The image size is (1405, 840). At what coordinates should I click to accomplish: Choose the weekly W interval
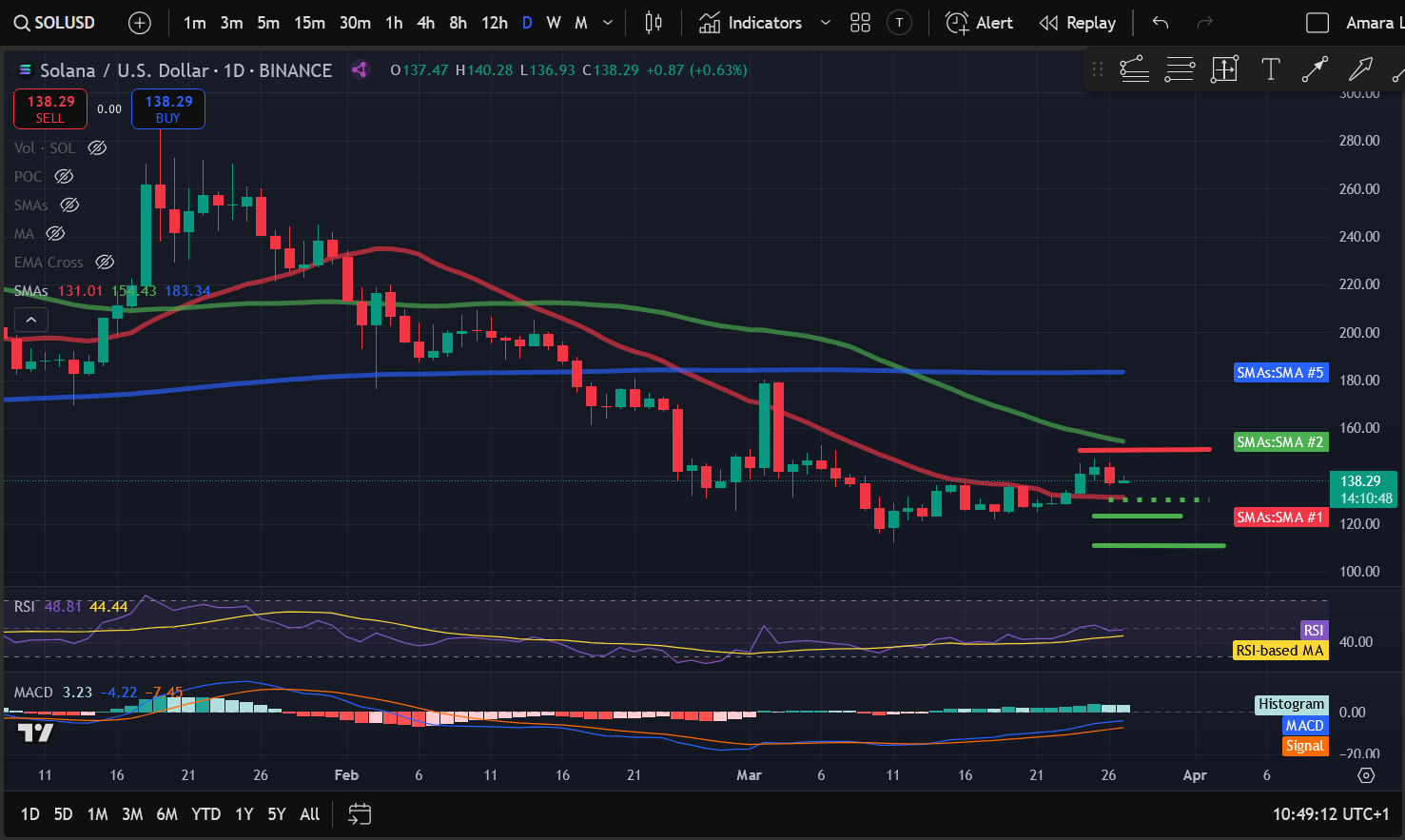[x=554, y=23]
